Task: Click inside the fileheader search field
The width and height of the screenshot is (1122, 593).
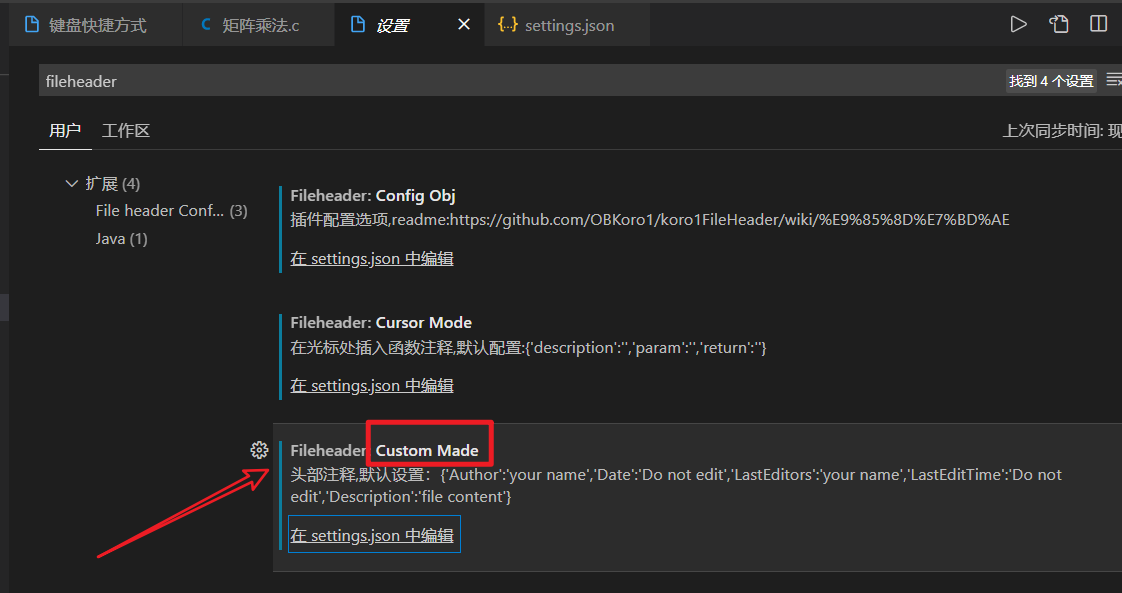Action: 400,80
